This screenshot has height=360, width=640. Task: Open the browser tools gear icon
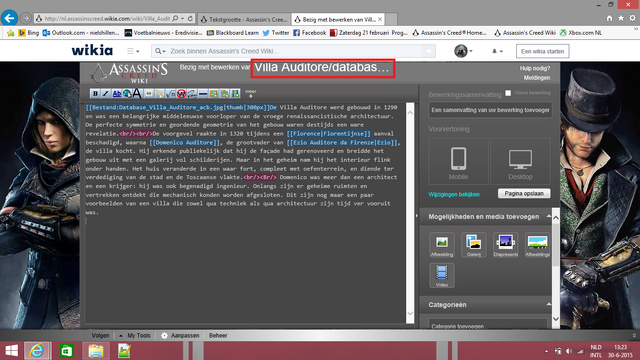click(632, 18)
